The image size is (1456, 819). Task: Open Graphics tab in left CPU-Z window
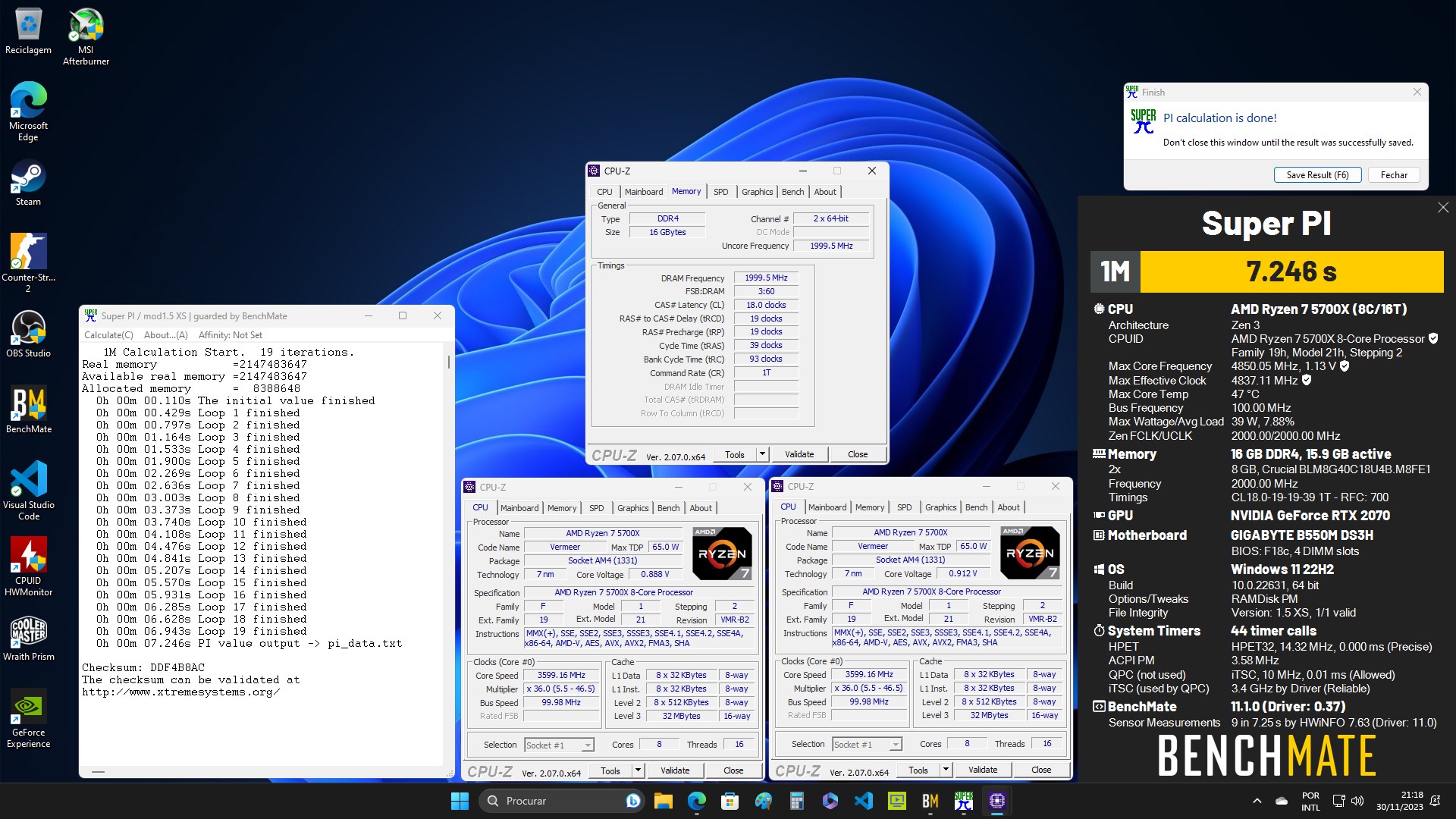632,508
